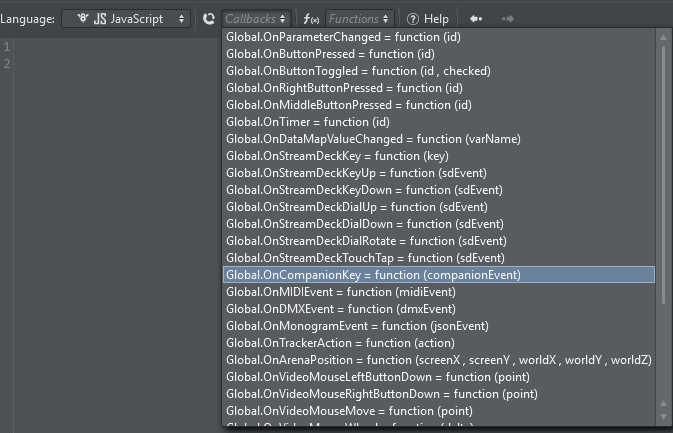673x433 pixels.
Task: Open the Functions dropdown
Action: [x=359, y=18]
